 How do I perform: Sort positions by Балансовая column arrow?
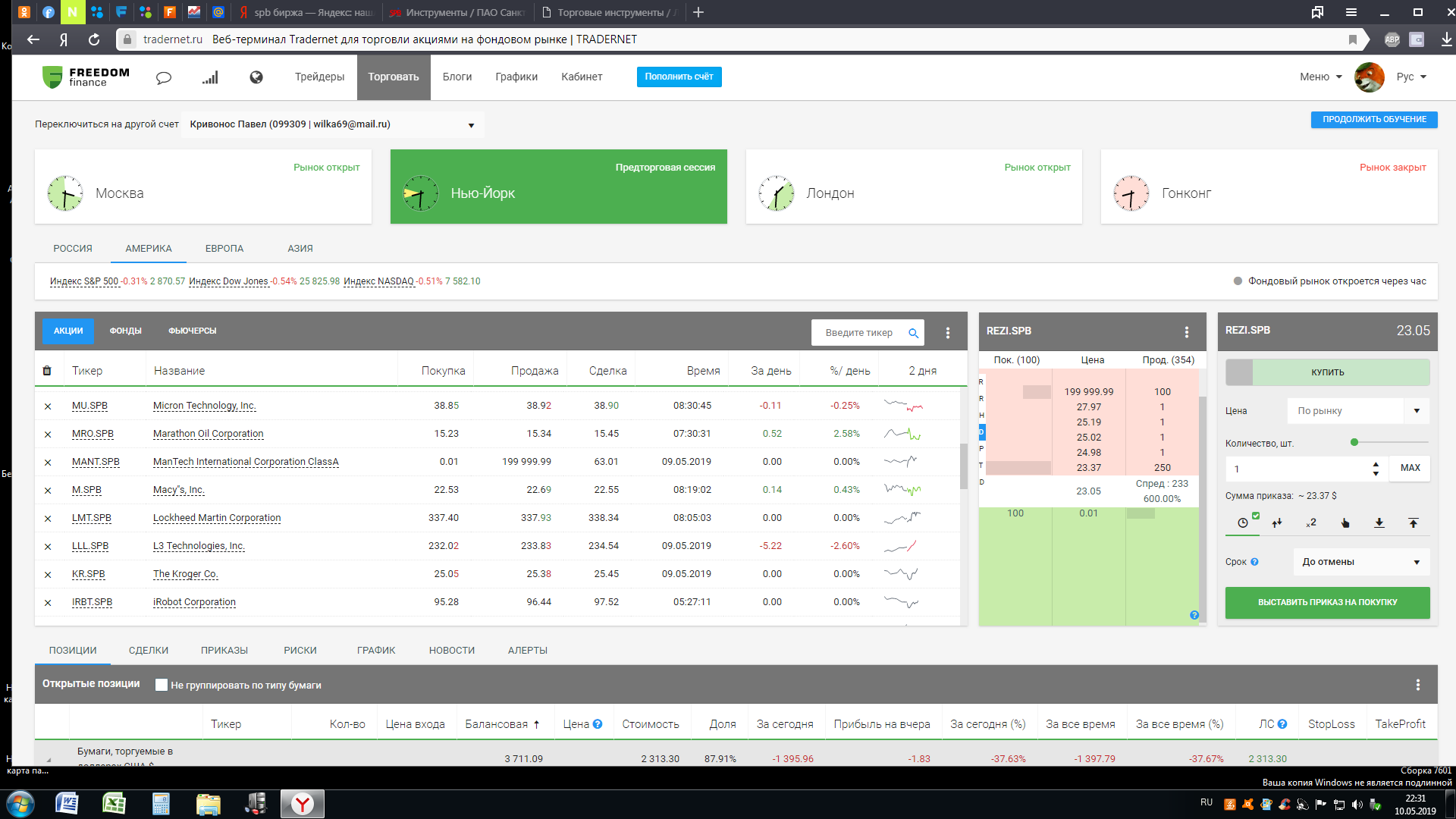[x=536, y=724]
